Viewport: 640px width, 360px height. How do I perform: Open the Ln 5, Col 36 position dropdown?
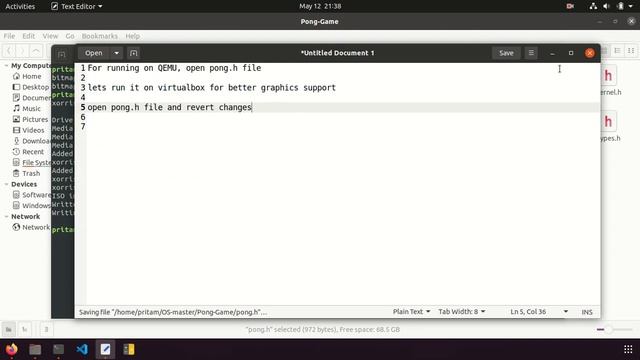pyautogui.click(x=539, y=312)
